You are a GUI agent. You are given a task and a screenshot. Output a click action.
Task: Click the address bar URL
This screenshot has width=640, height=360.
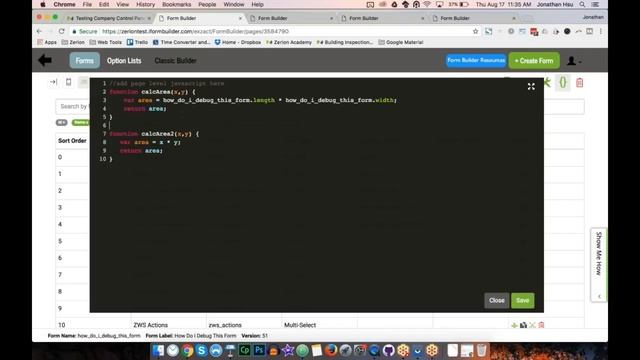click(195, 31)
